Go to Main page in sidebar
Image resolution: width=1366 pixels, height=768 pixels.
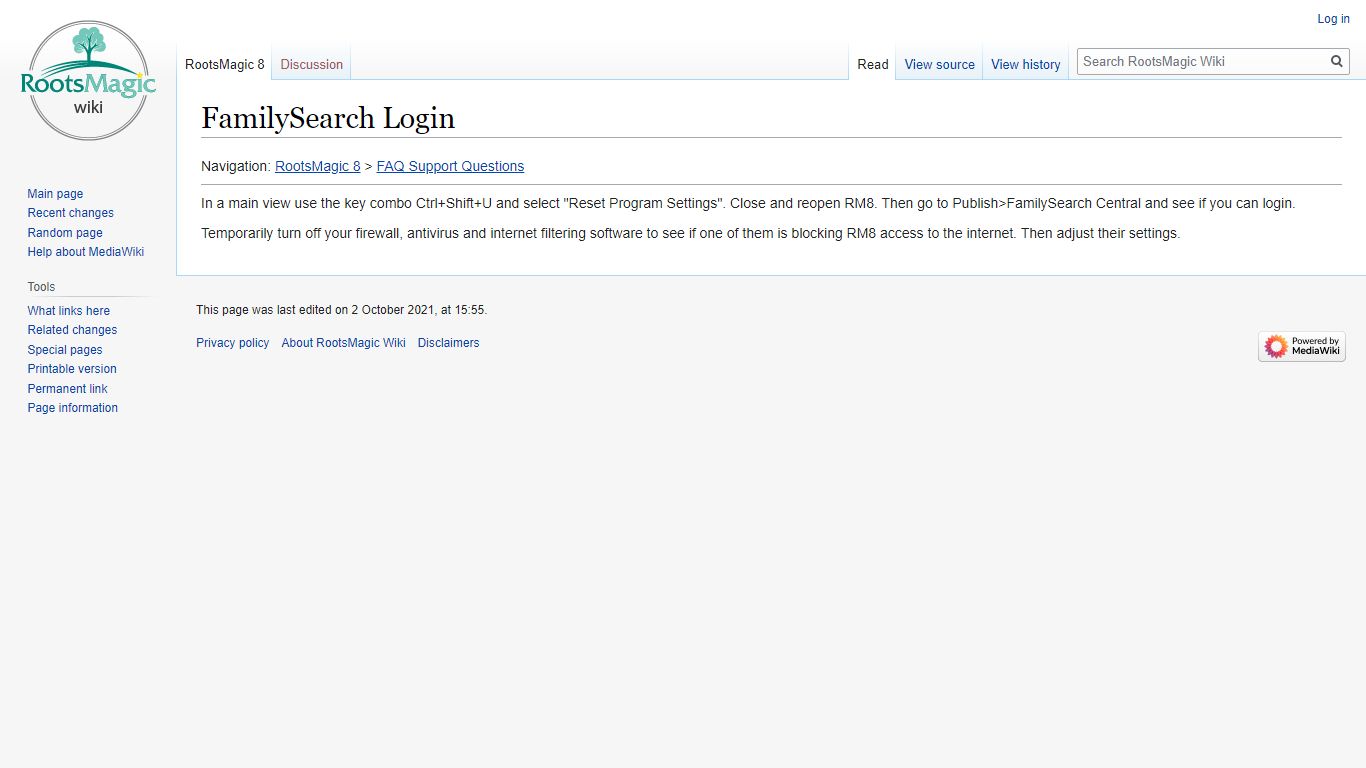coord(55,194)
